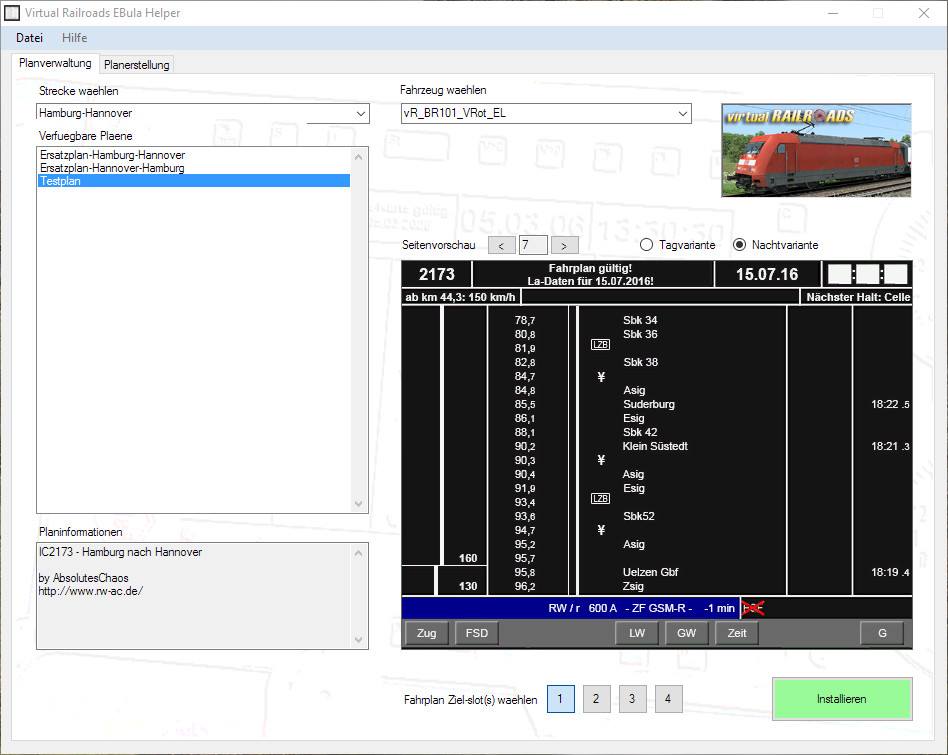Screen dimensions: 948x755
Task: Click the FSD button on the EBuLa display
Action: click(x=476, y=633)
